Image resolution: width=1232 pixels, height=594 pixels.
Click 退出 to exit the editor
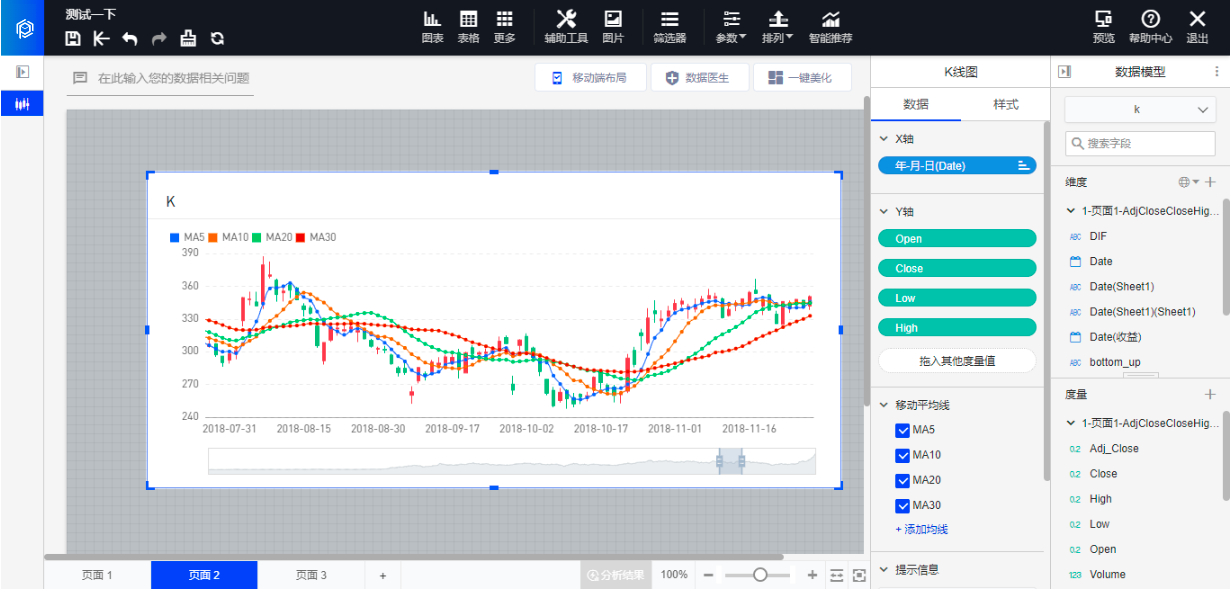pyautogui.click(x=1197, y=27)
